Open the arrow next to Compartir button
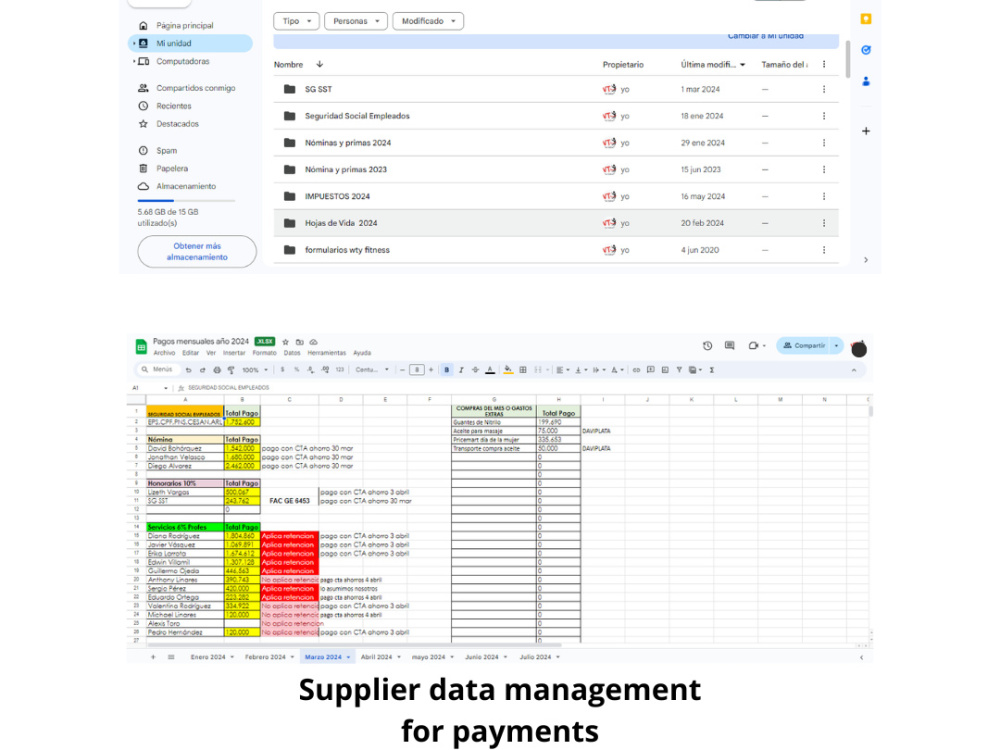Viewport: 1000px width, 750px height. 836,346
